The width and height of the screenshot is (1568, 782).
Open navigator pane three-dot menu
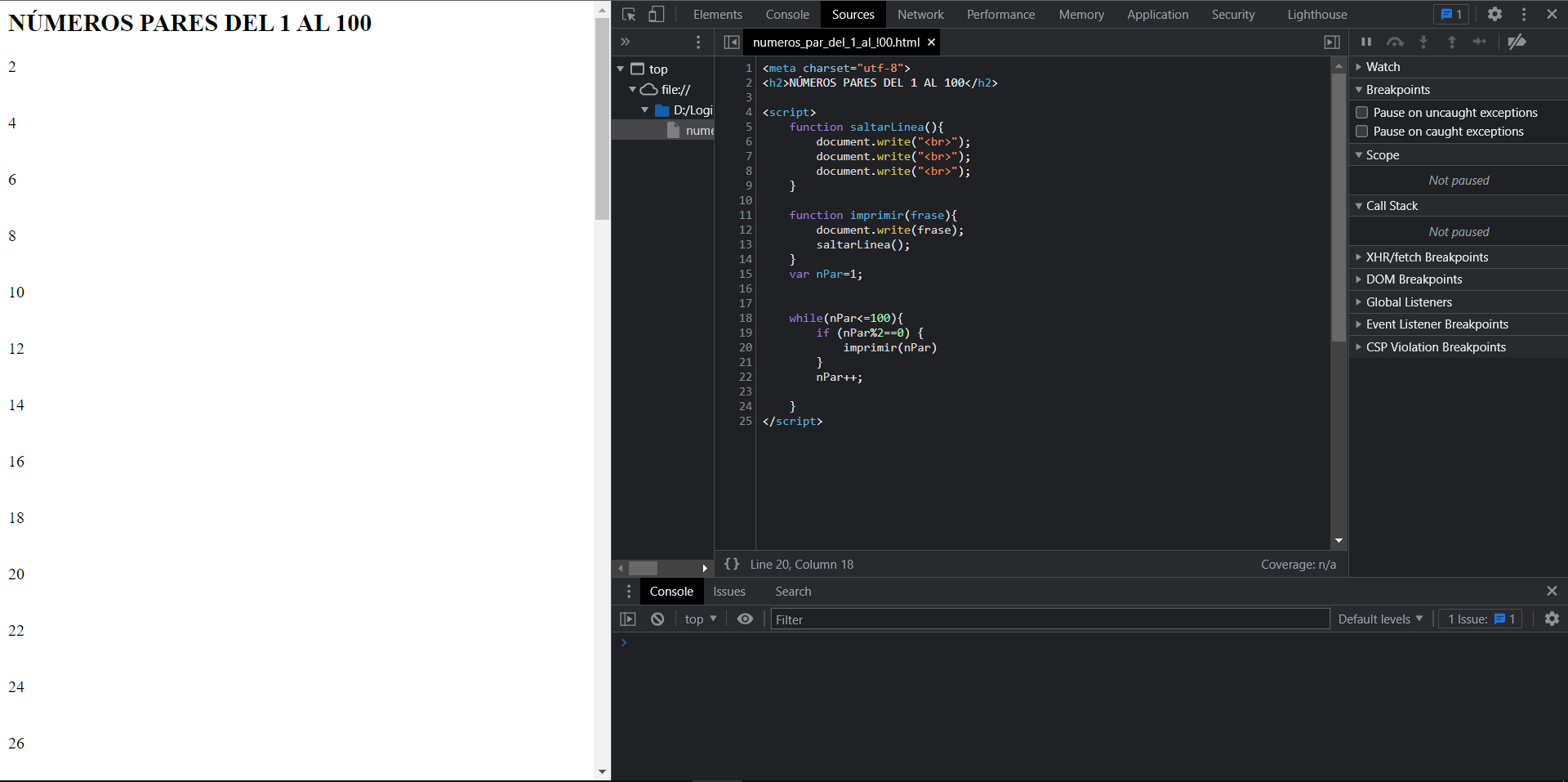[x=698, y=42]
